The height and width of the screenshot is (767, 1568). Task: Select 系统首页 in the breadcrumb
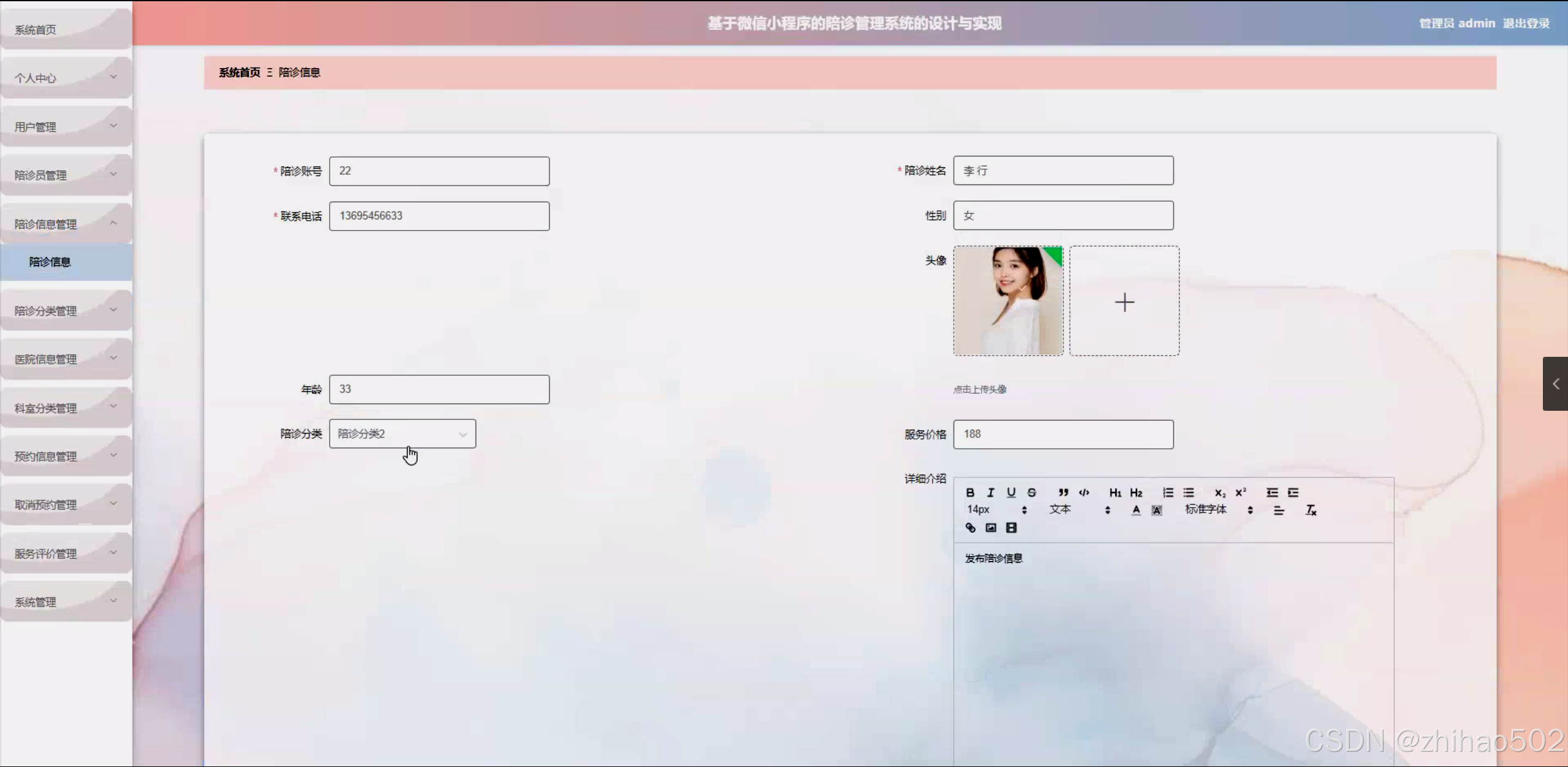coord(239,72)
